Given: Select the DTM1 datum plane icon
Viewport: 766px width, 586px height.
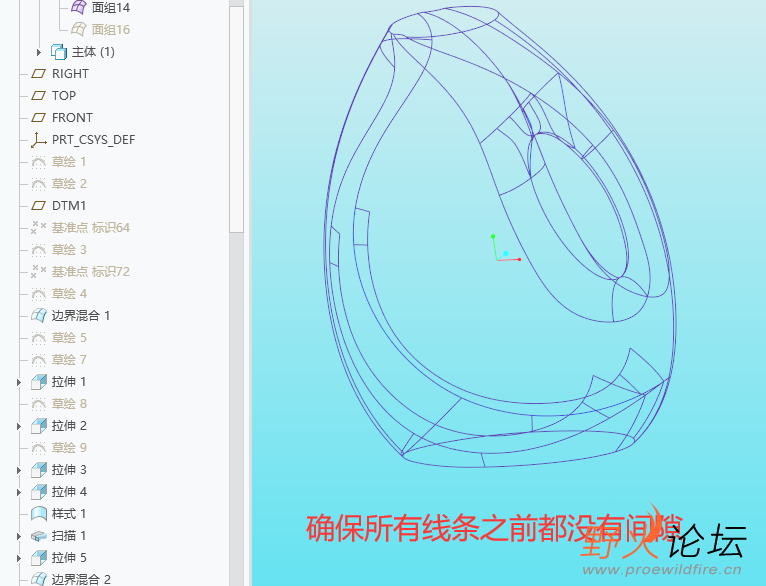Looking at the screenshot, I should (39, 206).
